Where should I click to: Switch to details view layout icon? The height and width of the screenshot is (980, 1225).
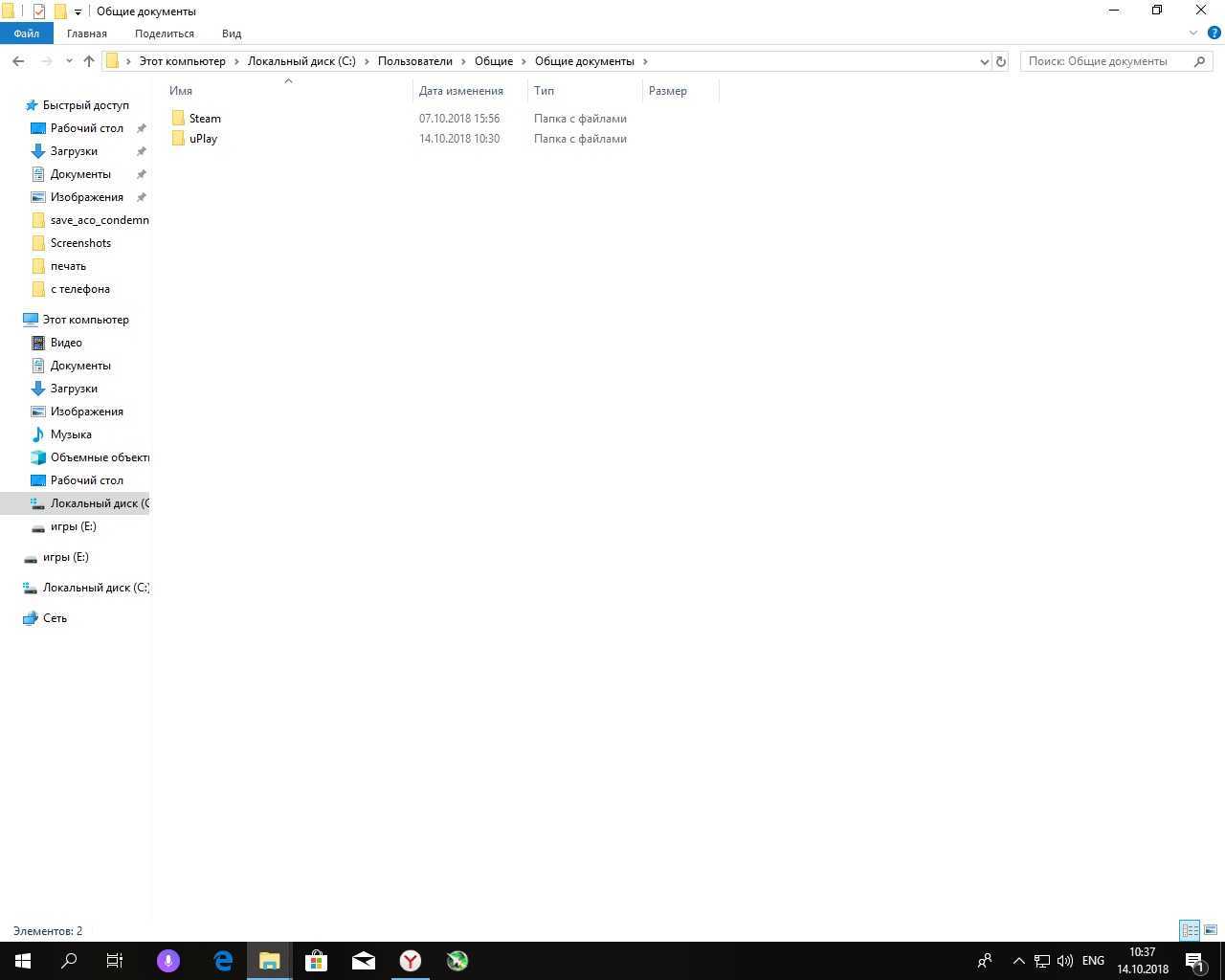pos(1190,930)
